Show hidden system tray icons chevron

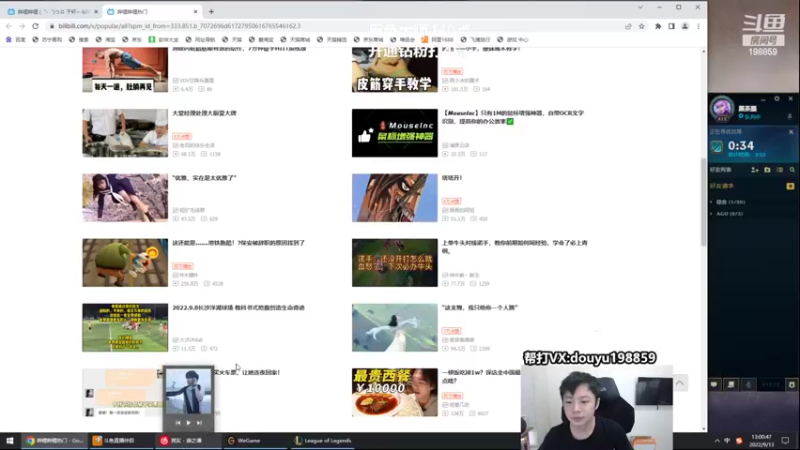click(717, 441)
